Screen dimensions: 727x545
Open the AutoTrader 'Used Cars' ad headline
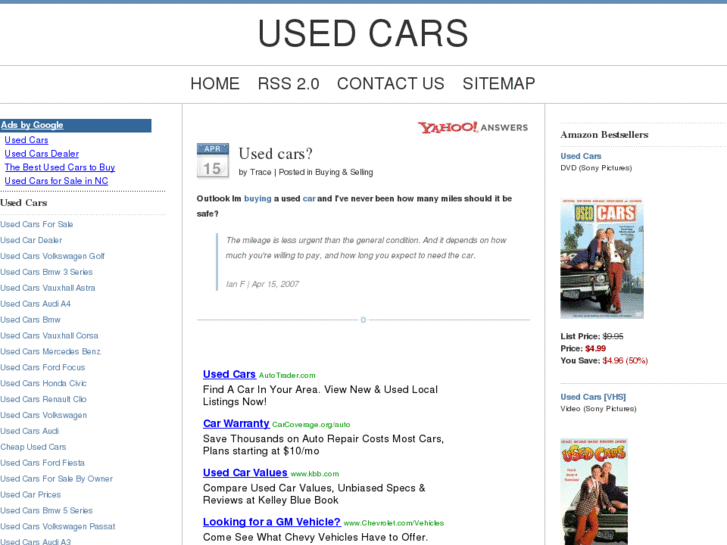point(229,374)
